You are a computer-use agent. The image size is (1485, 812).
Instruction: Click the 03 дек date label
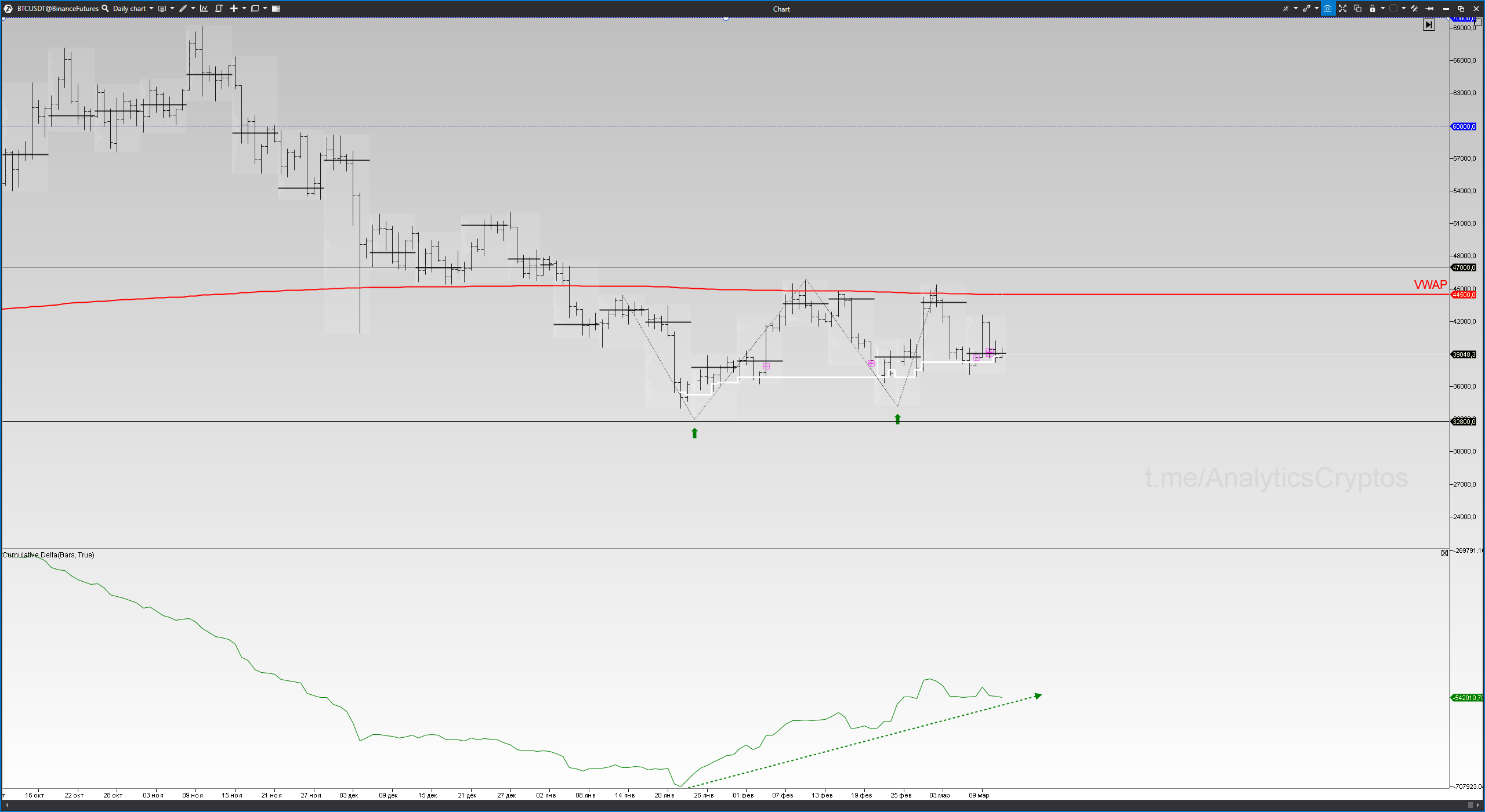pyautogui.click(x=349, y=795)
